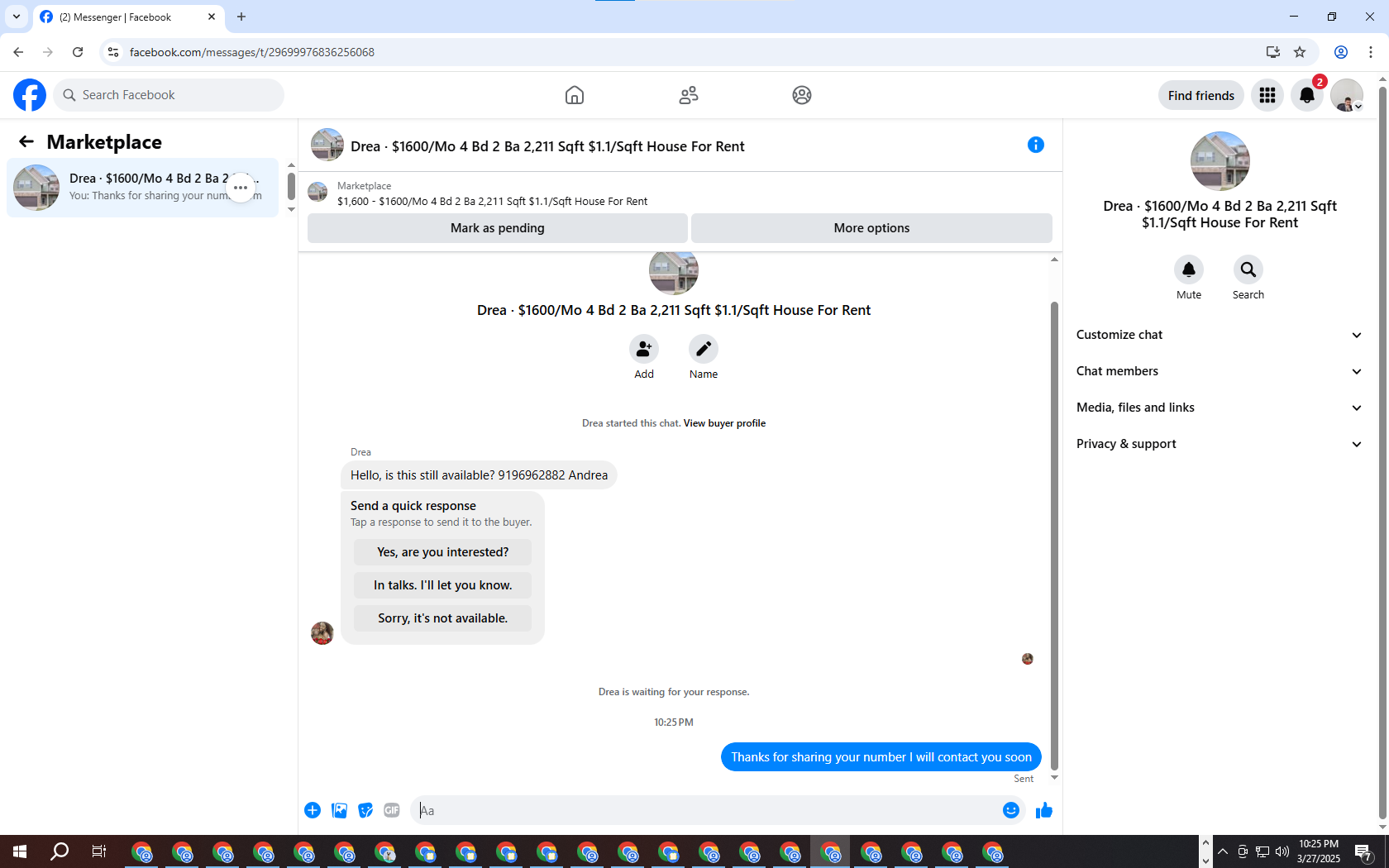The height and width of the screenshot is (868, 1389).
Task: Open Task View on the taskbar
Action: click(x=99, y=851)
